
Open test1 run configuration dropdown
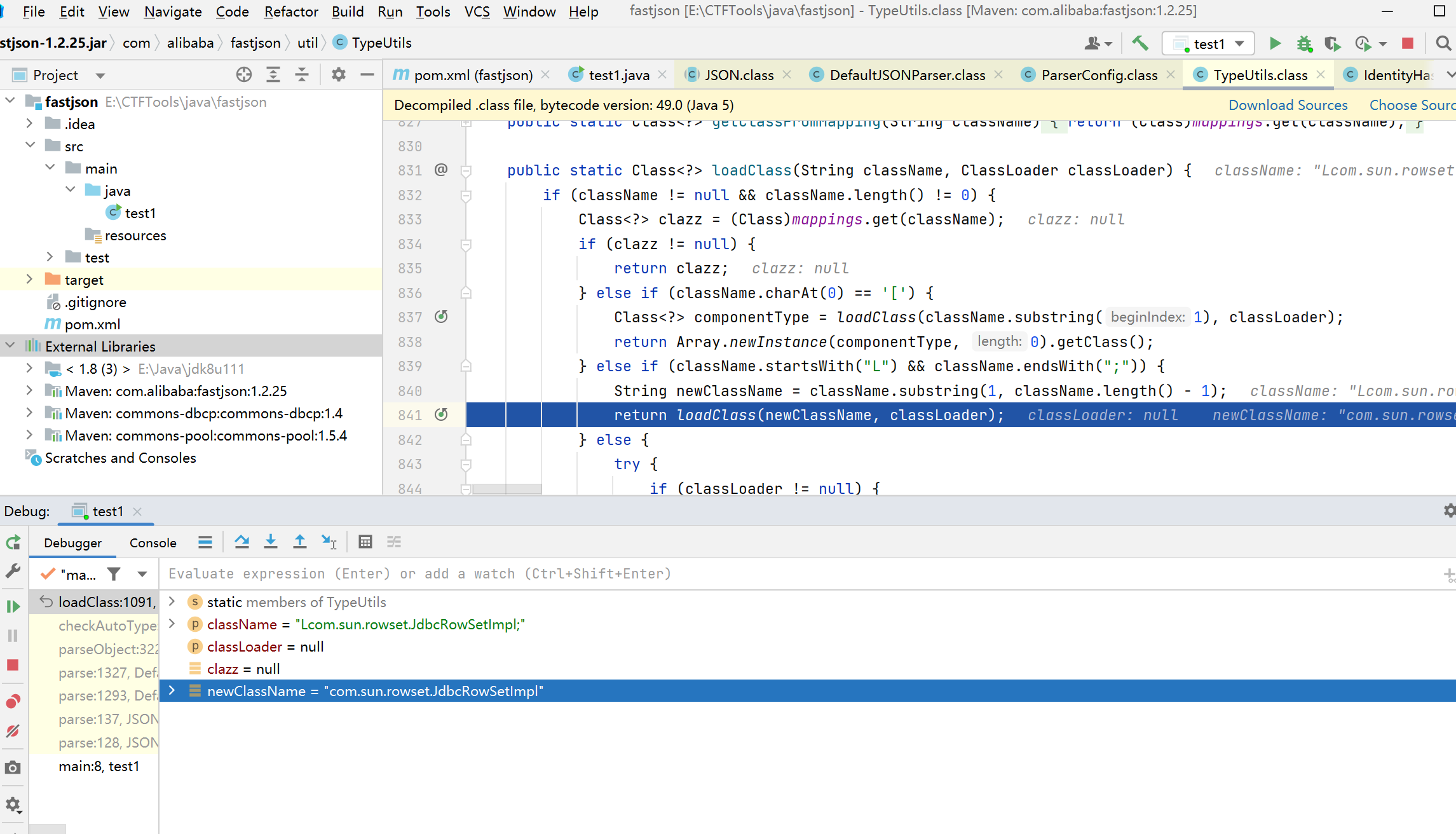[1208, 43]
